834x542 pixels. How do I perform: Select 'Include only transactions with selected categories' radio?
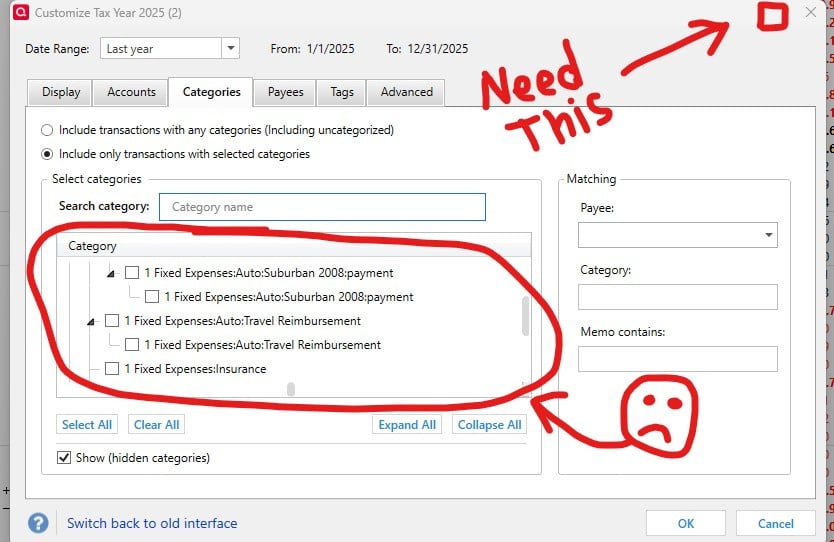coord(47,154)
